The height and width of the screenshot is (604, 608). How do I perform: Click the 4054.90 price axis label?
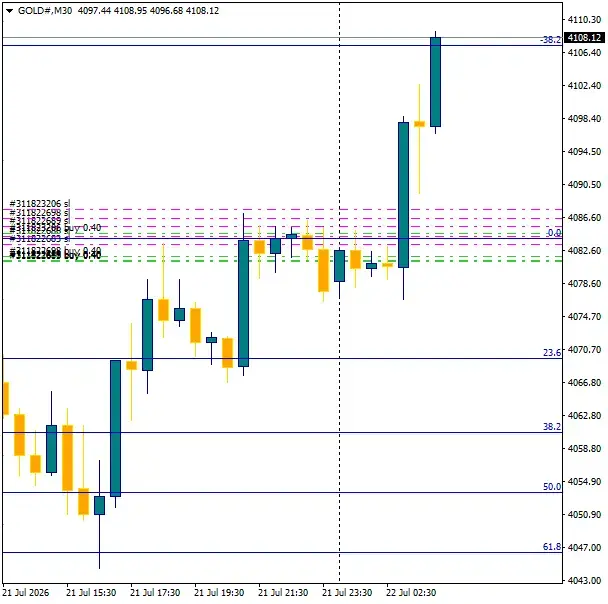point(584,481)
